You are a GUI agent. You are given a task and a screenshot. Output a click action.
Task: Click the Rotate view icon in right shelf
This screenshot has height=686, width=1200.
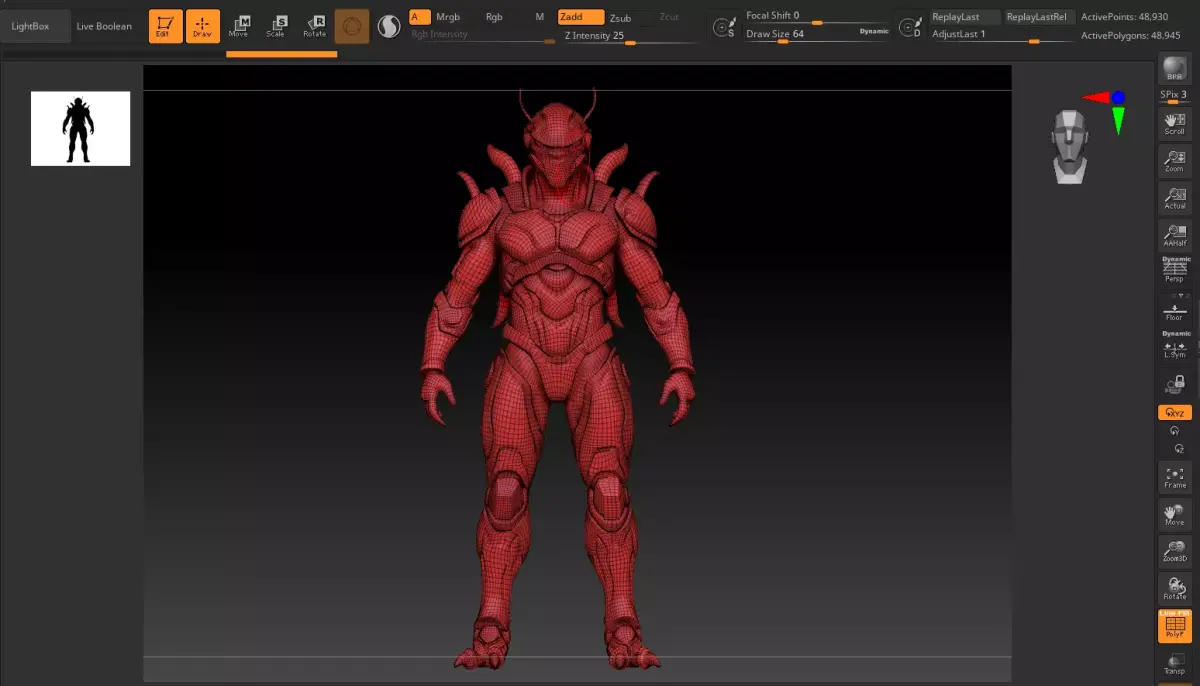tap(1174, 588)
